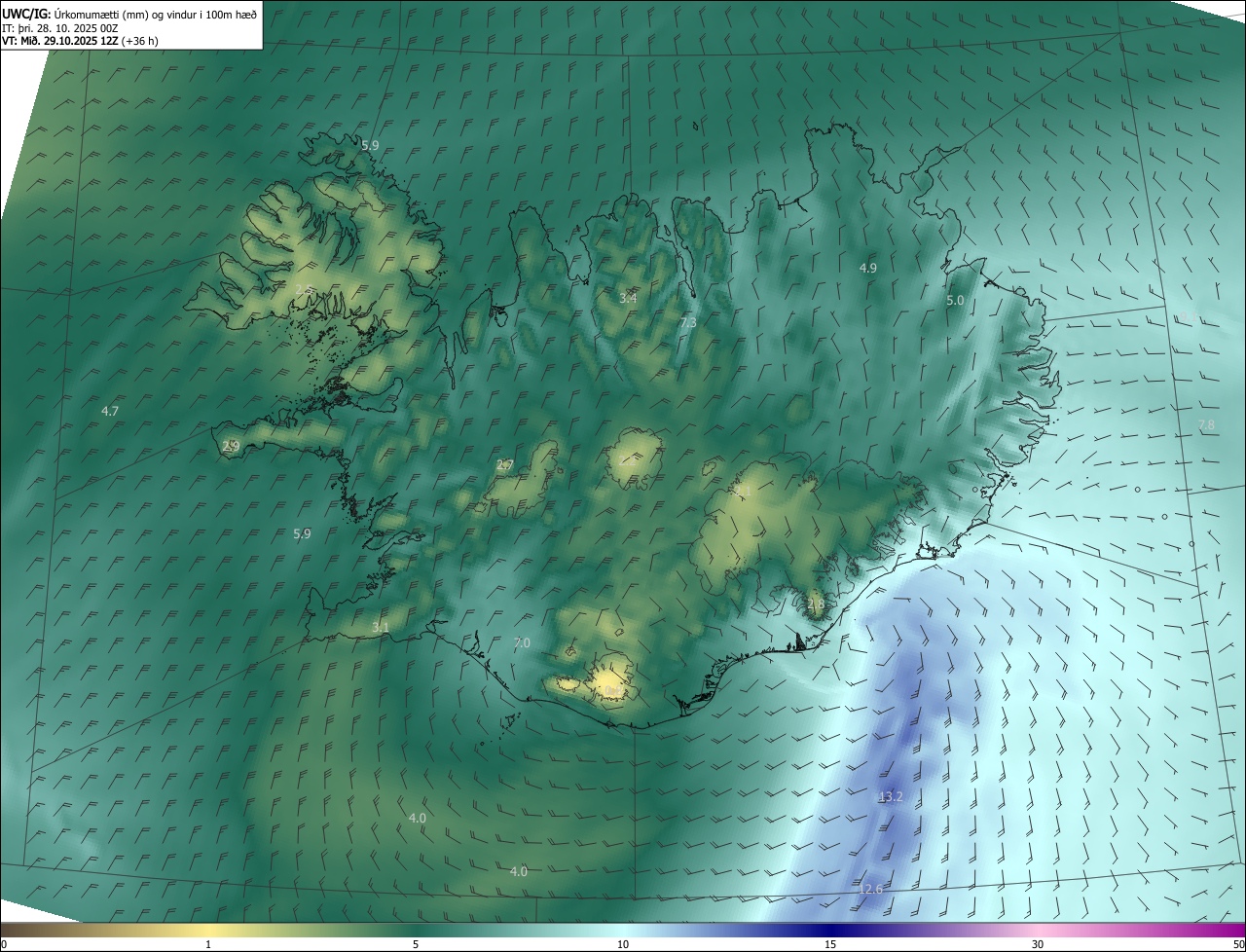Click the valid time line 'VT: Mið. 29.10.2025 12Z (+36 h)'
Image resolution: width=1246 pixels, height=952 pixels.
click(x=78, y=41)
